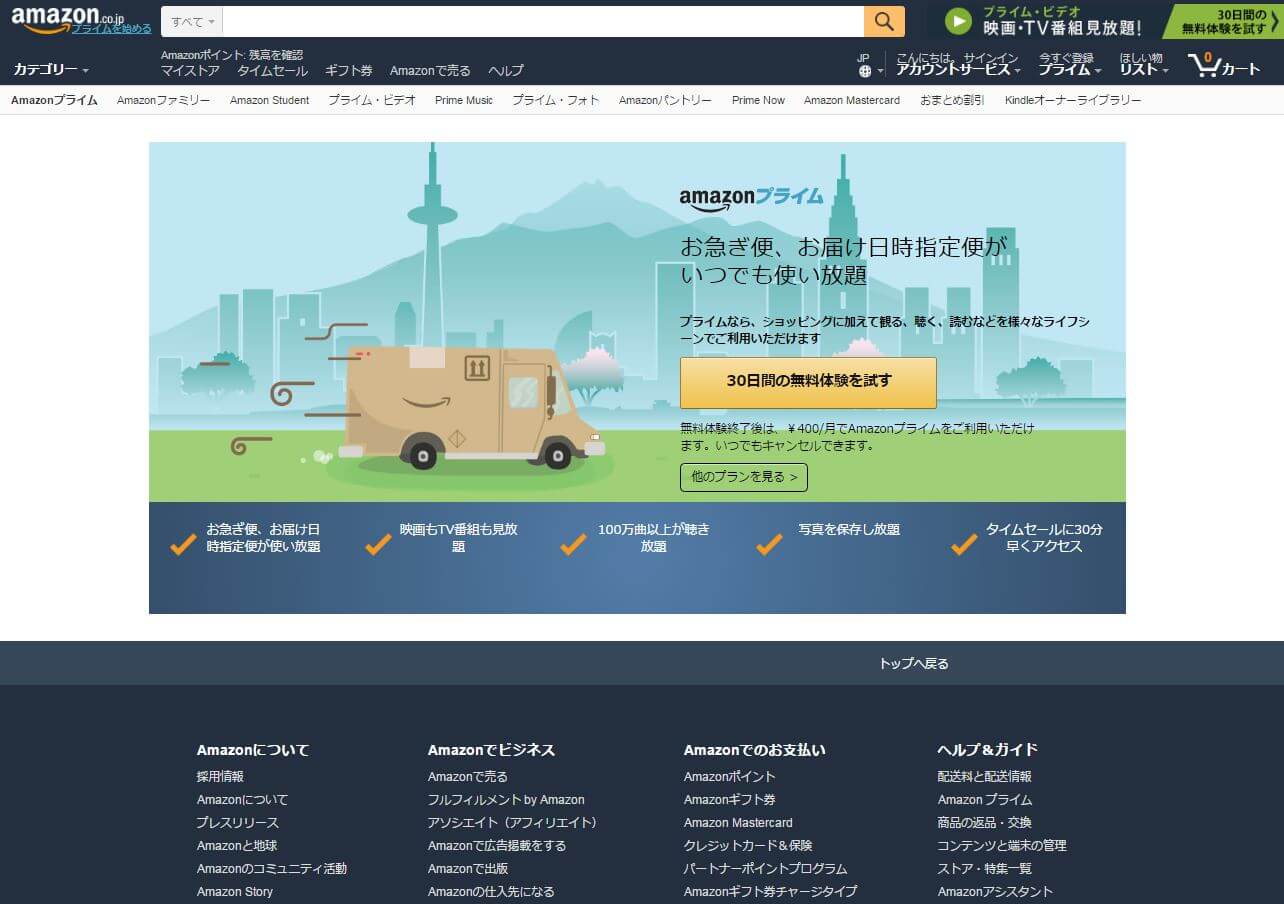1284x904 pixels.
Task: Open footer link 配送料と配送情報
Action: pos(985,776)
